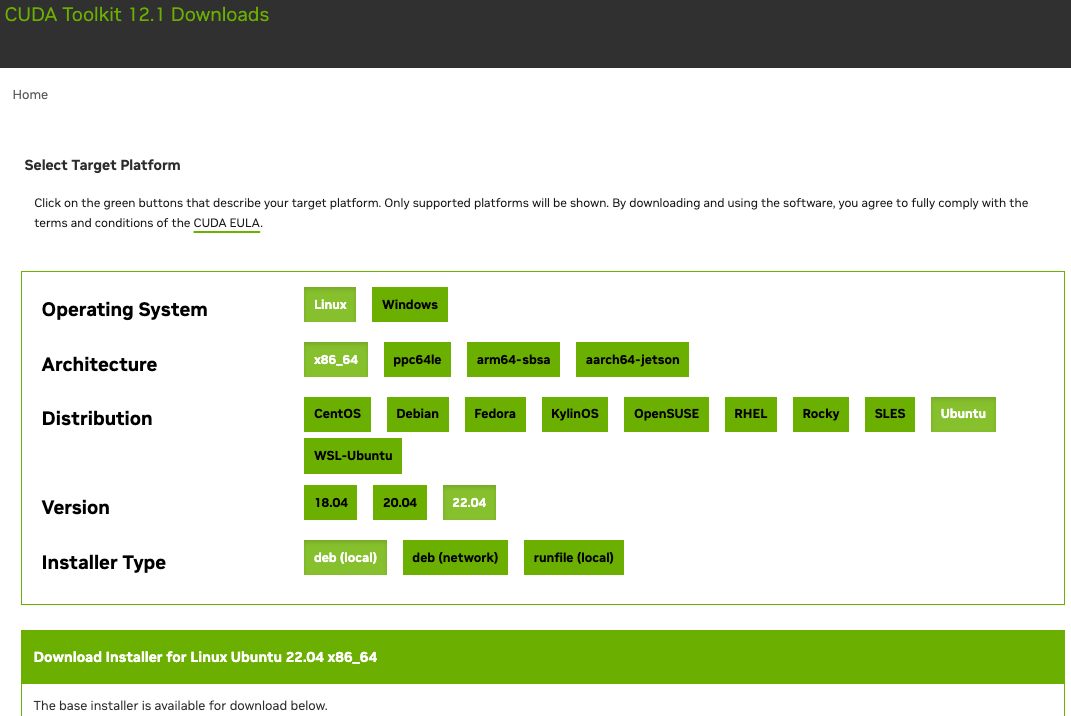
Task: Choose x86_64 architecture
Action: point(335,360)
